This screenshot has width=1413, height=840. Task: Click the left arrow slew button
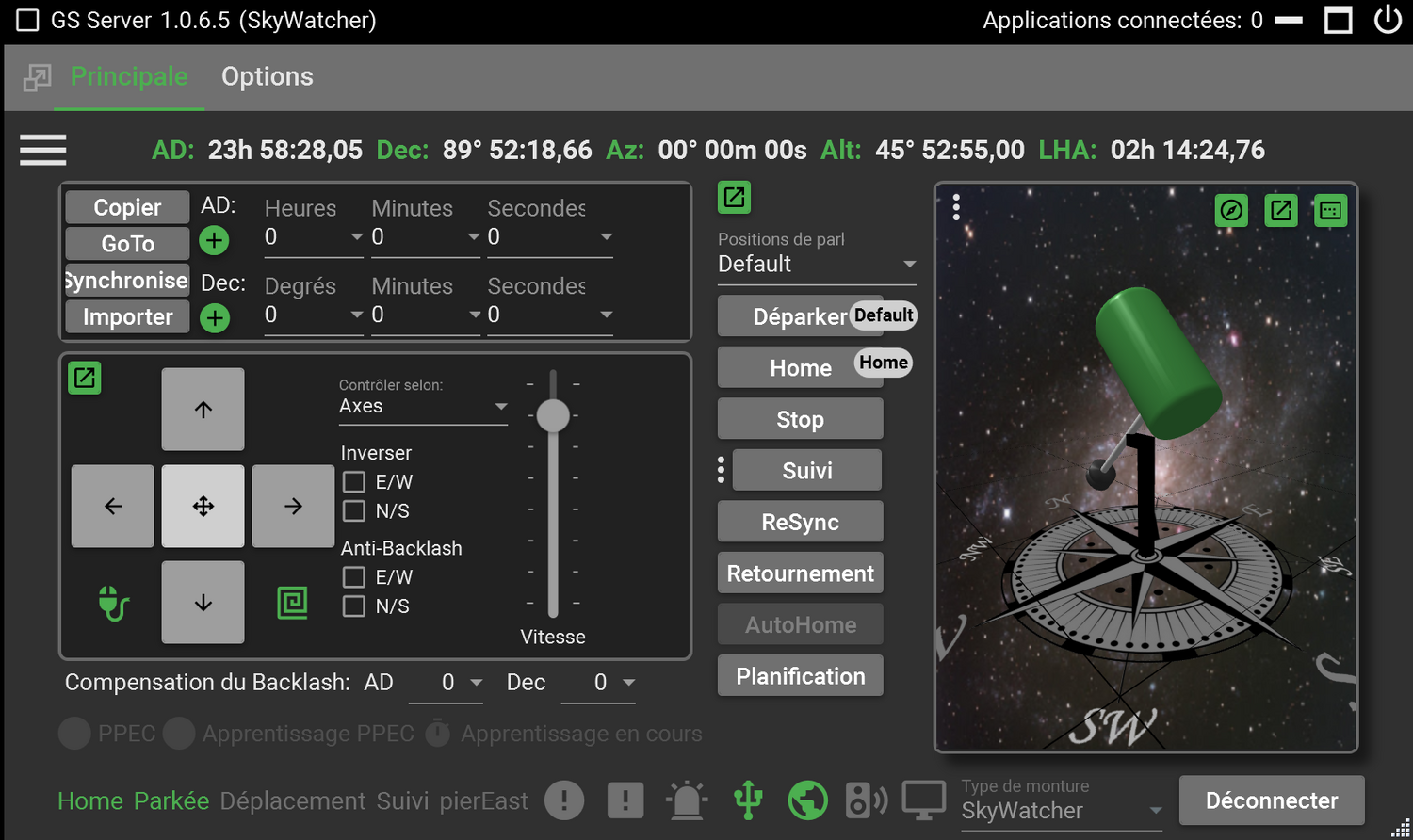coord(113,506)
